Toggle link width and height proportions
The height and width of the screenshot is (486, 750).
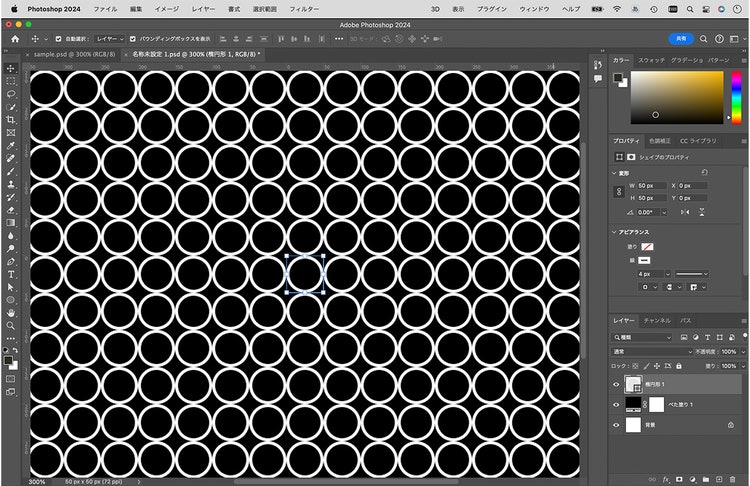pyautogui.click(x=619, y=191)
